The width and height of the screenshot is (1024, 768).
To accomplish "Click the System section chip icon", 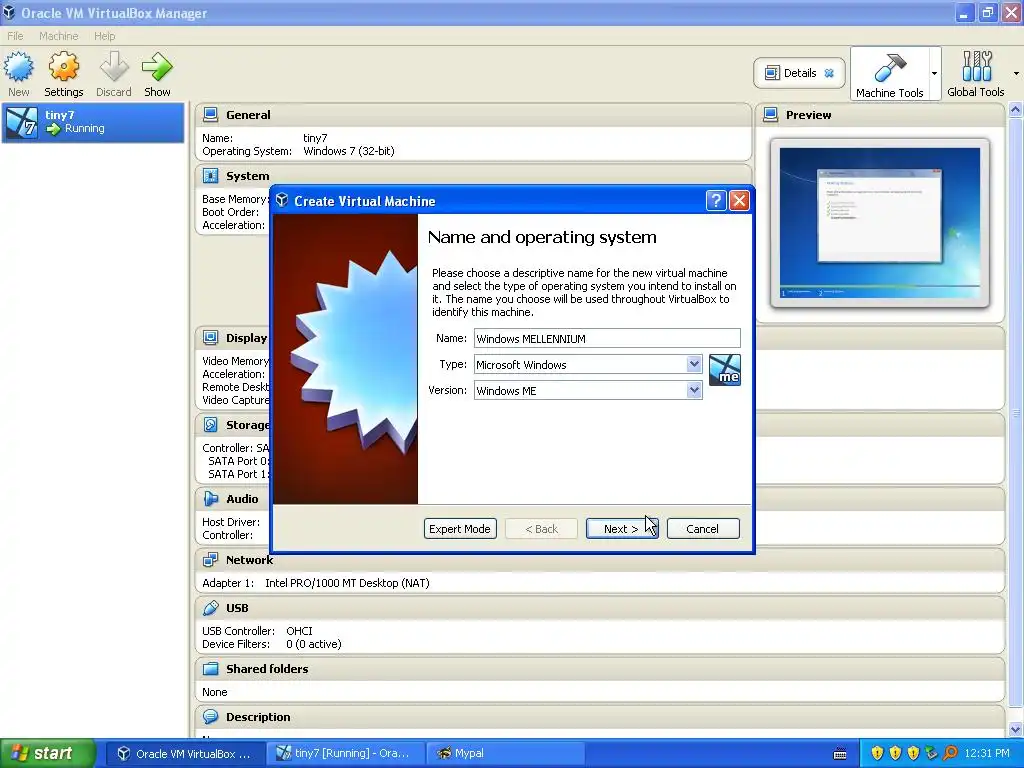I will (x=210, y=176).
